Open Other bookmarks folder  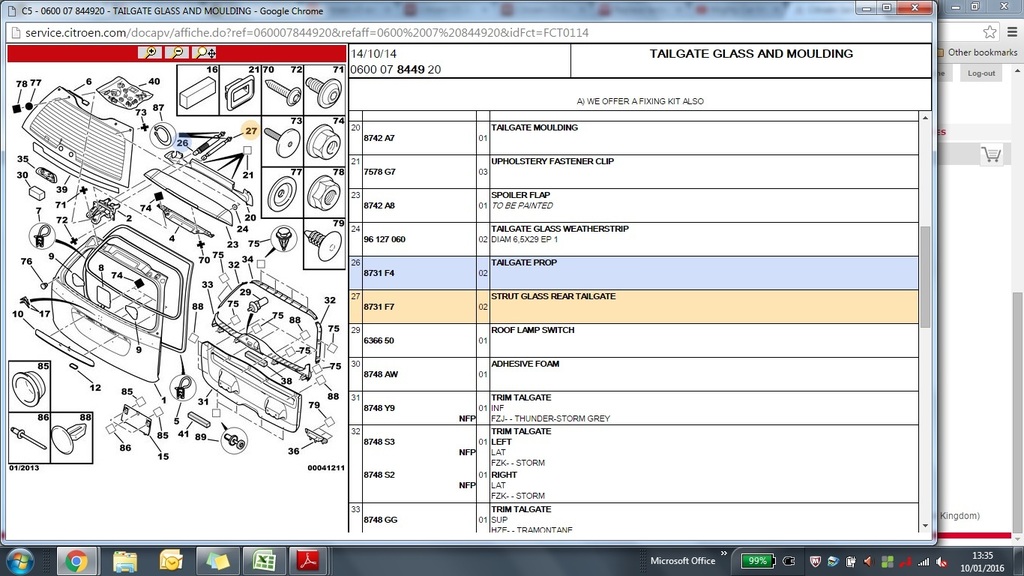pos(978,52)
